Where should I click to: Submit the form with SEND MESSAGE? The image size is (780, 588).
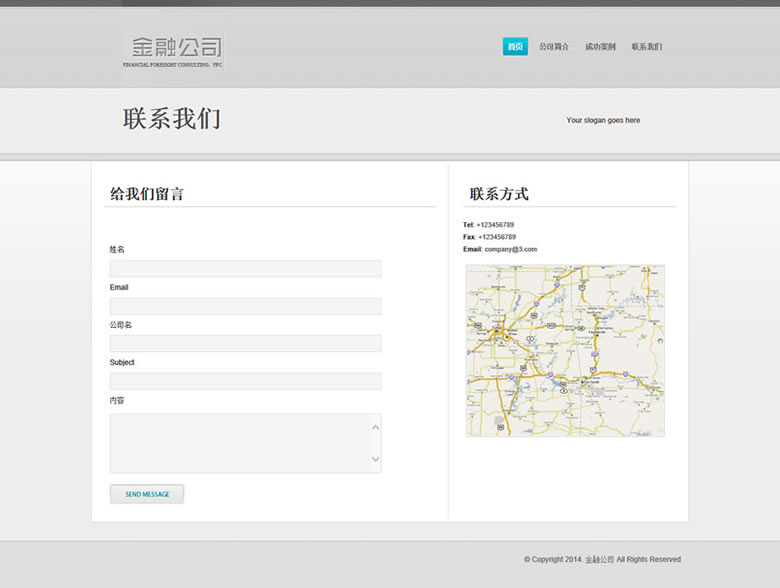coord(147,494)
